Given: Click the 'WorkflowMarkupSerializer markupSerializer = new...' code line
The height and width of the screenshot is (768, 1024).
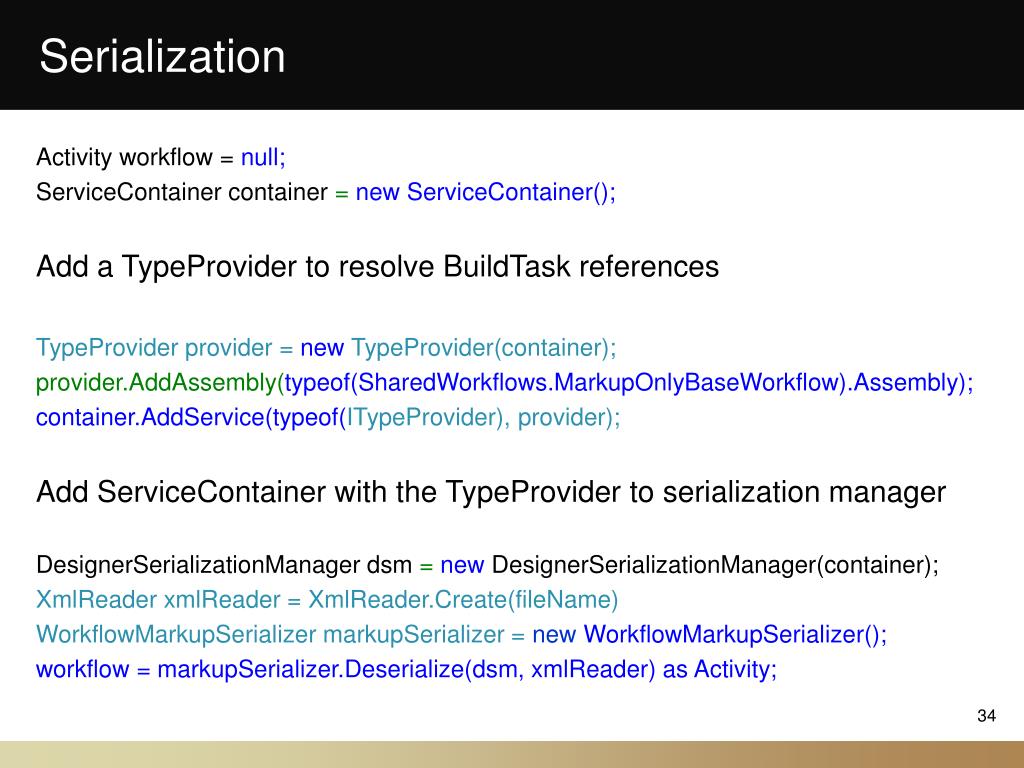Looking at the screenshot, I should click(462, 635).
